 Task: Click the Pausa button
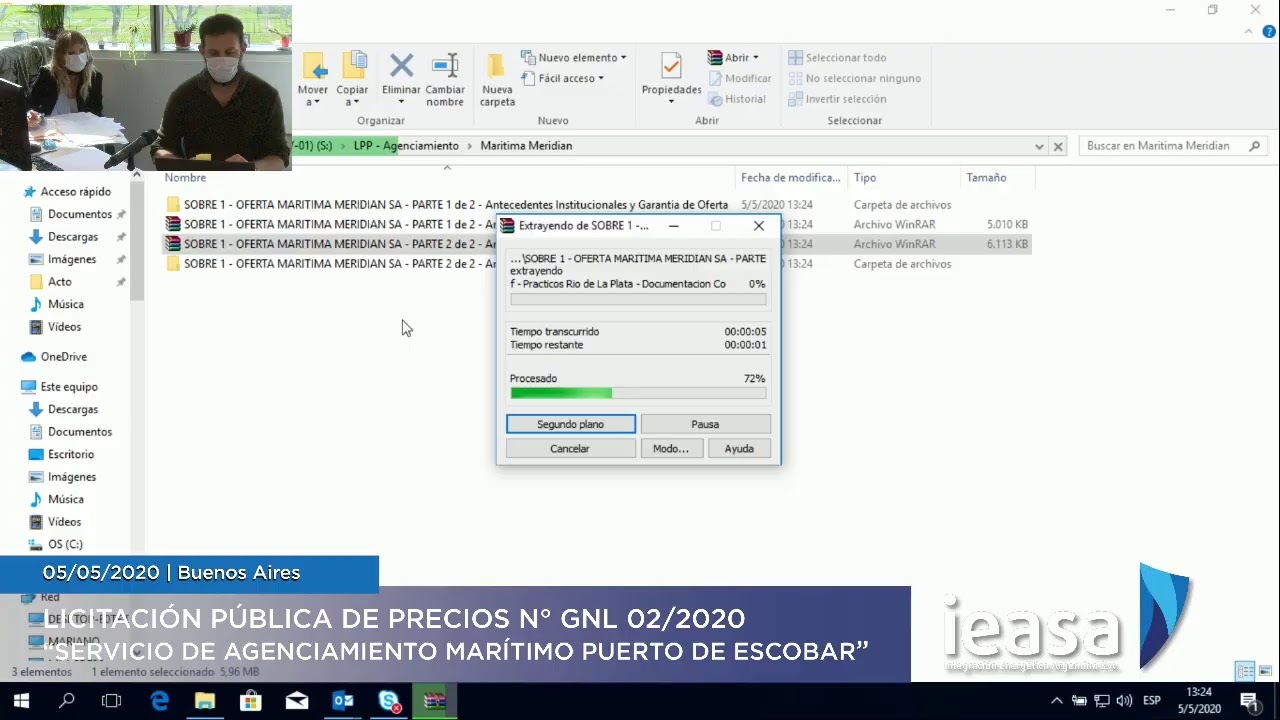pyautogui.click(x=705, y=424)
